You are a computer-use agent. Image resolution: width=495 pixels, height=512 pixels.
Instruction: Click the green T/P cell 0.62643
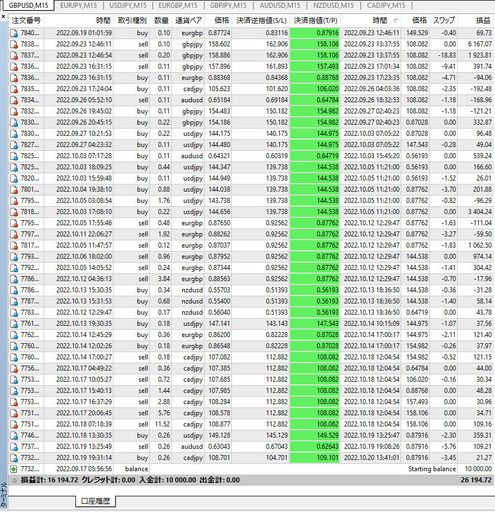tap(315, 447)
